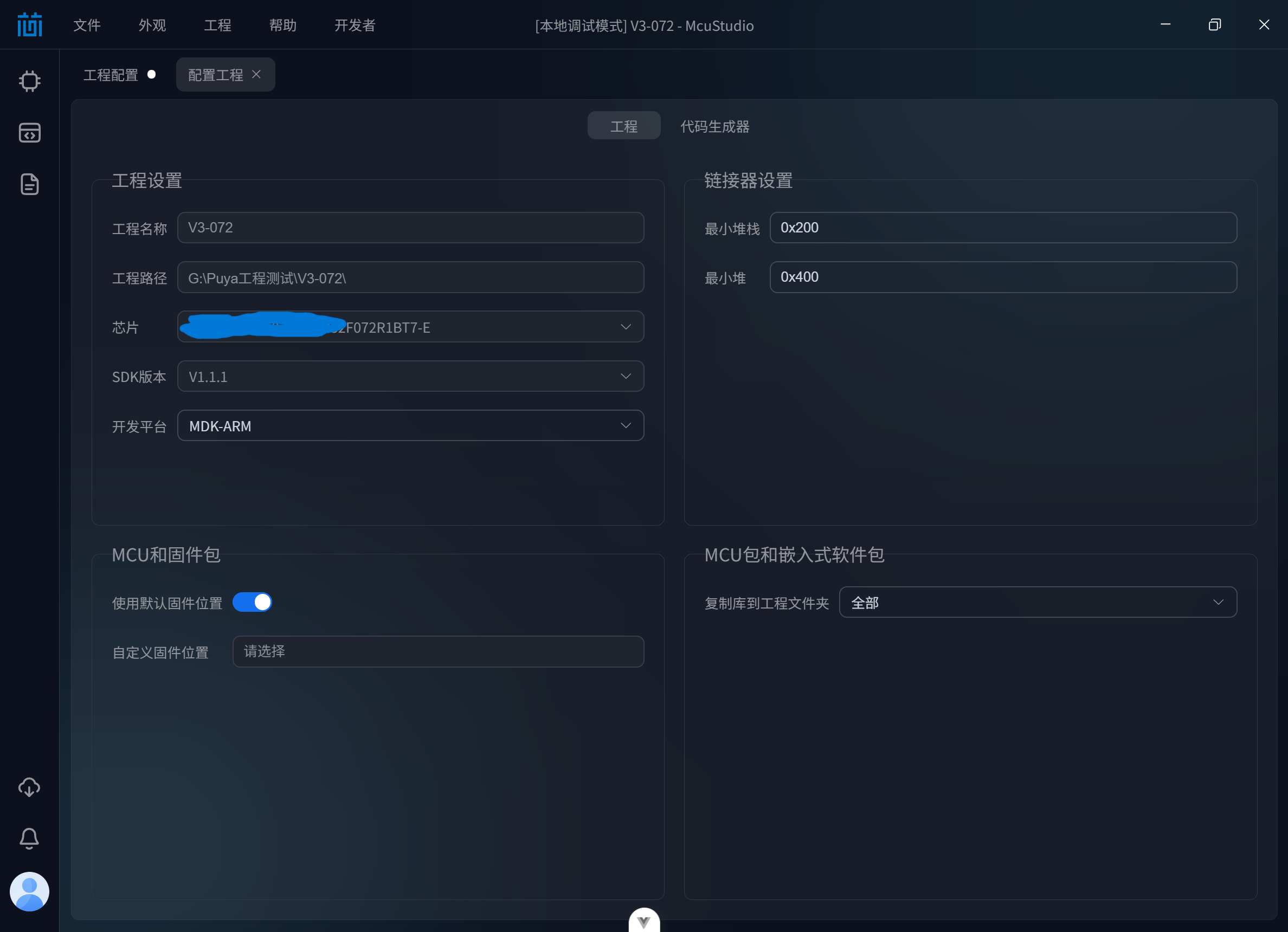This screenshot has width=1288, height=932.
Task: Click the document icon in the sidebar
Action: 29,184
